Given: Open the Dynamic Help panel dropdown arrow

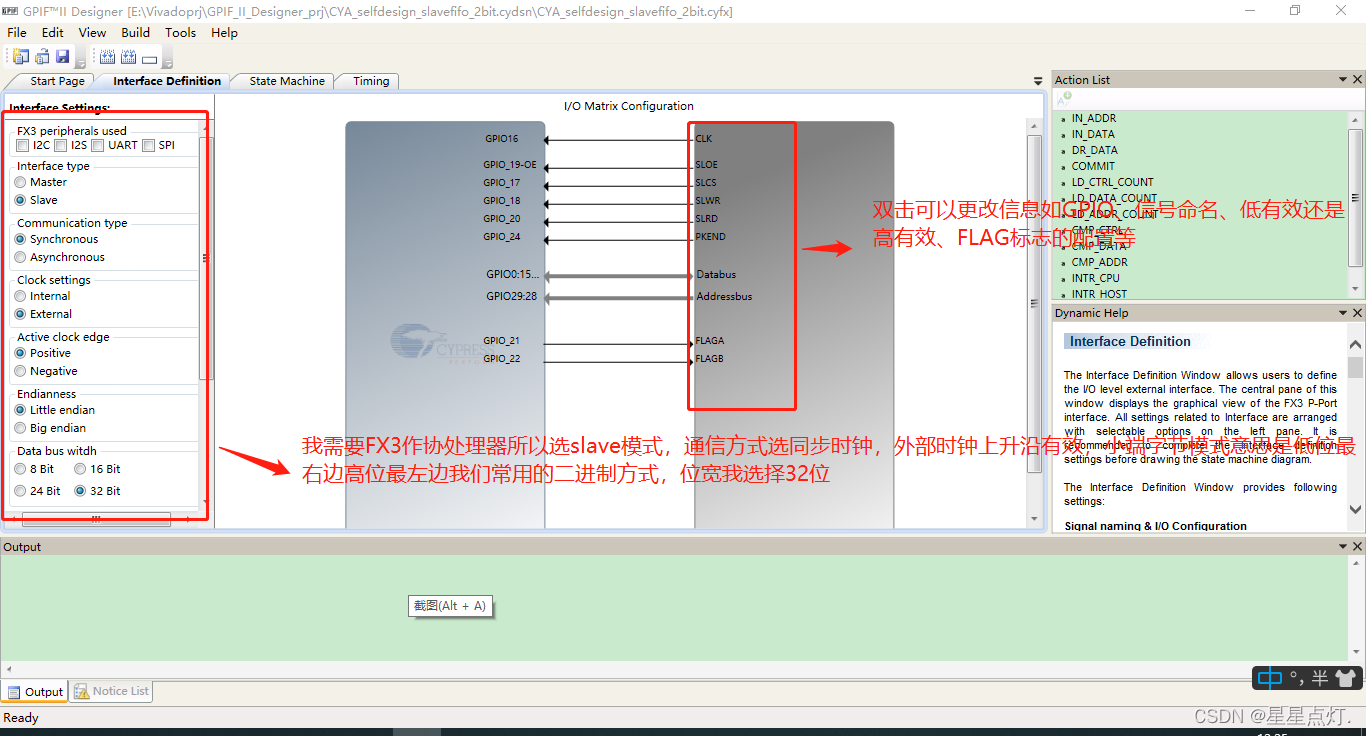Looking at the screenshot, I should pyautogui.click(x=1343, y=312).
